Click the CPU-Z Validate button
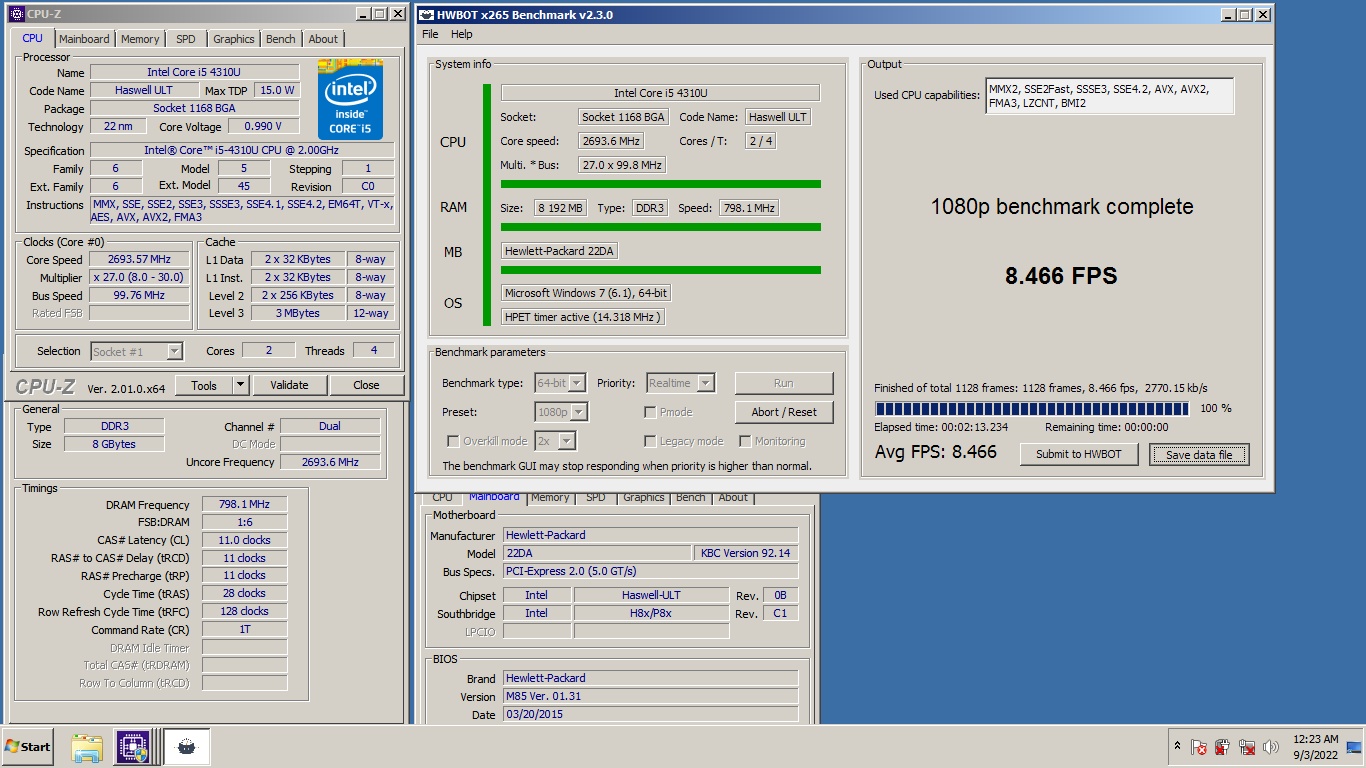Screen dimensions: 1366x768 click(x=289, y=385)
